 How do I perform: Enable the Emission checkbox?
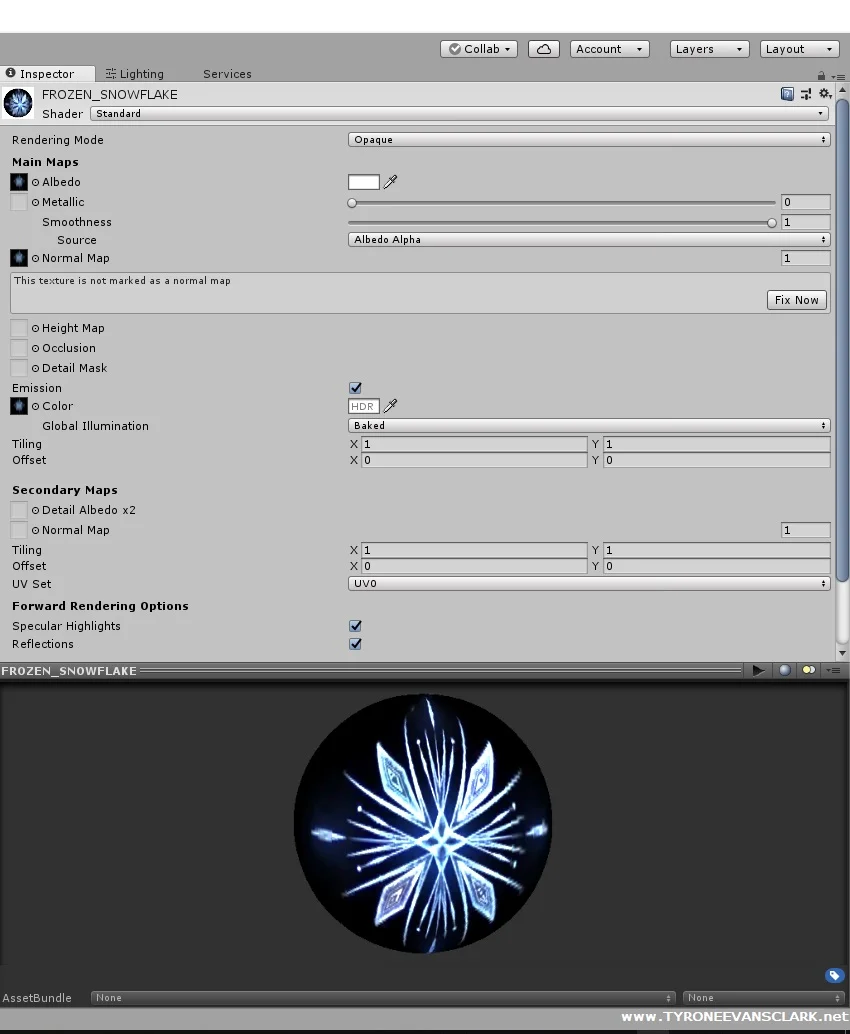(355, 388)
